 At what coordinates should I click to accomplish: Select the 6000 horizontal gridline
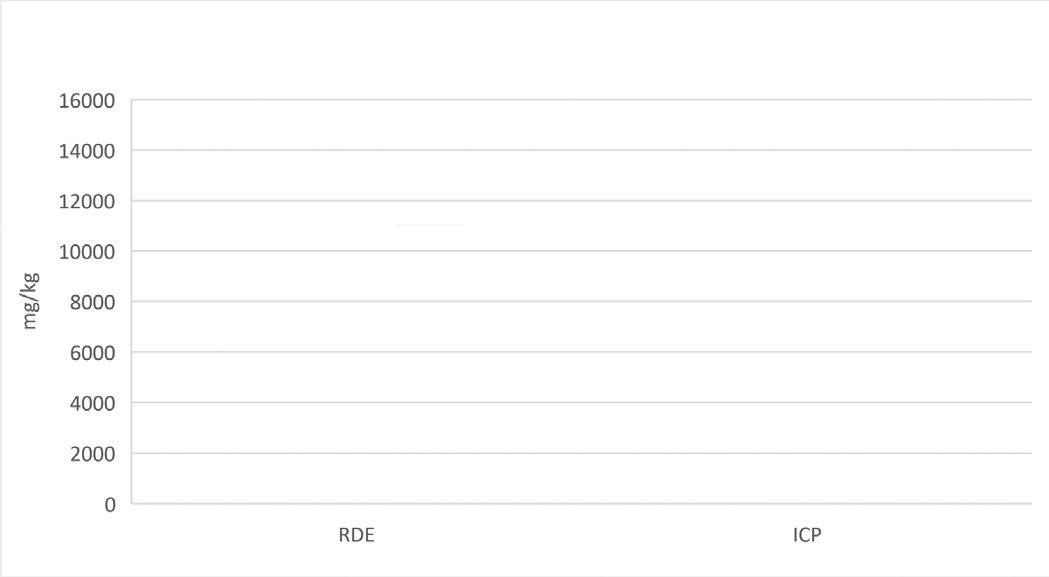pyautogui.click(x=580, y=352)
